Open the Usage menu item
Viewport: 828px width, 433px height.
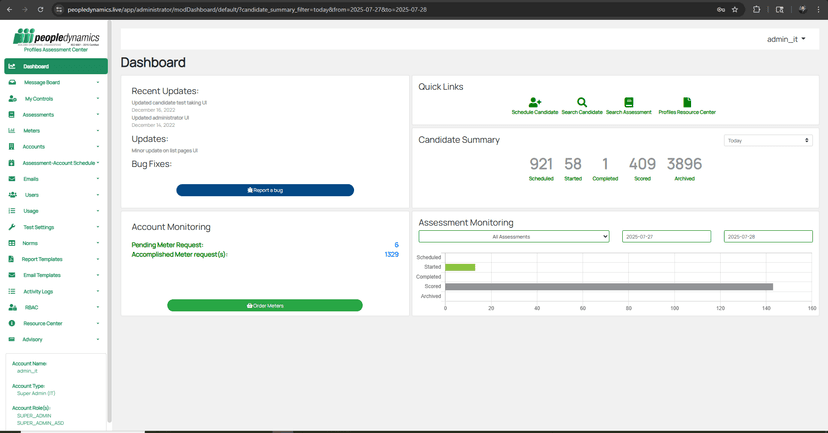(56, 211)
